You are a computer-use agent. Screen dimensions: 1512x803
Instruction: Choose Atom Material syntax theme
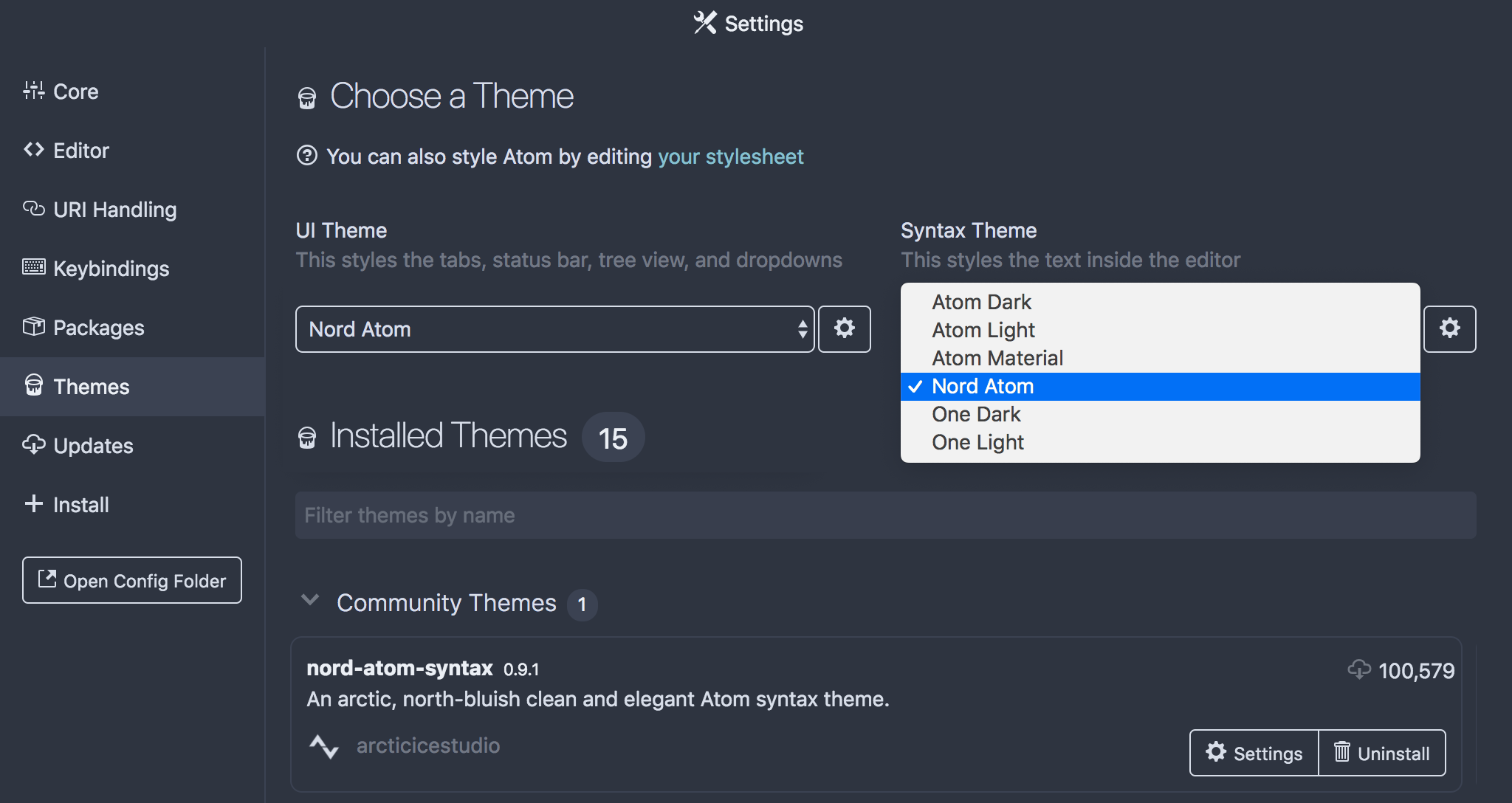tap(1160, 358)
